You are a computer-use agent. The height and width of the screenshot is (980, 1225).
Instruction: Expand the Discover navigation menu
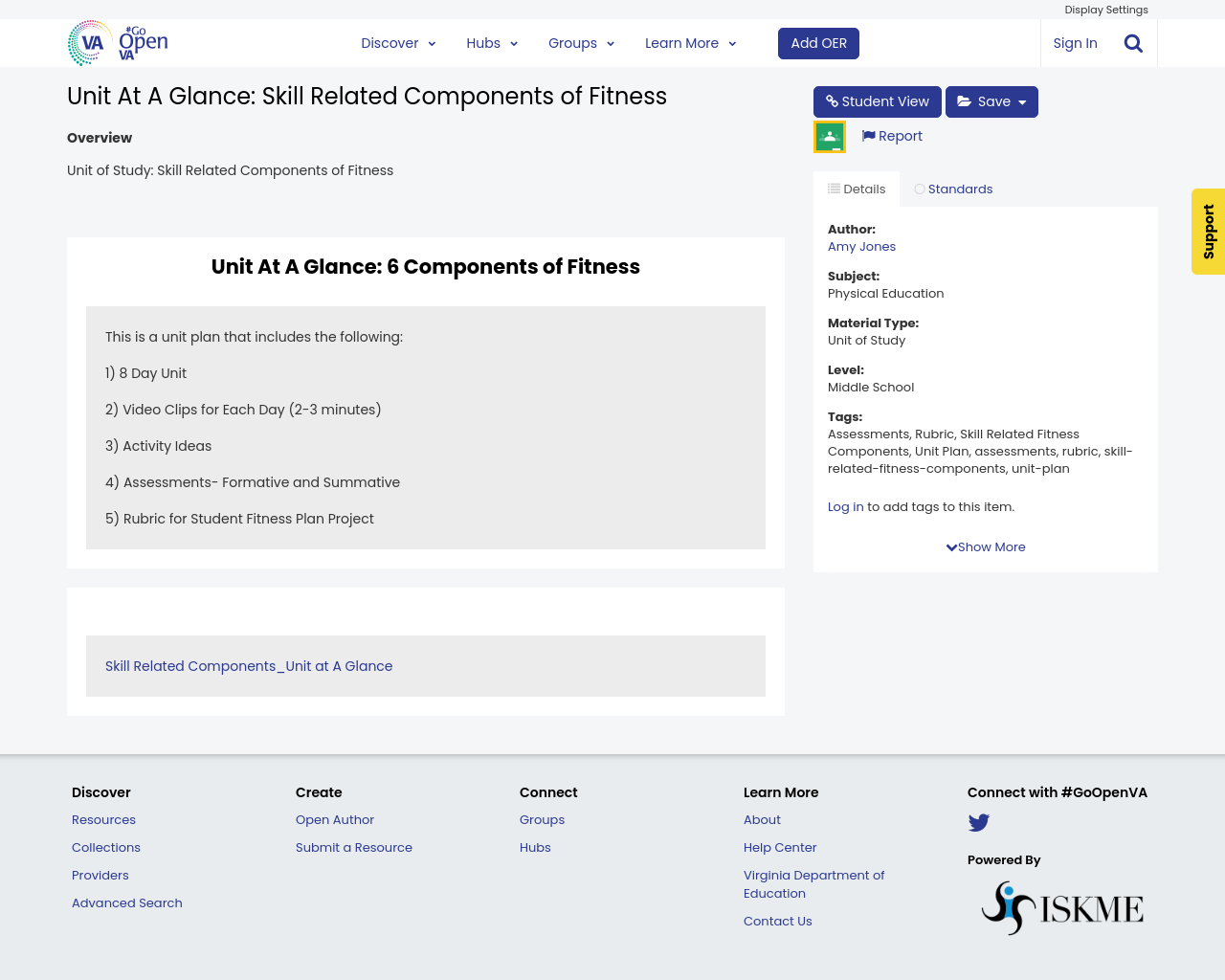tap(396, 42)
